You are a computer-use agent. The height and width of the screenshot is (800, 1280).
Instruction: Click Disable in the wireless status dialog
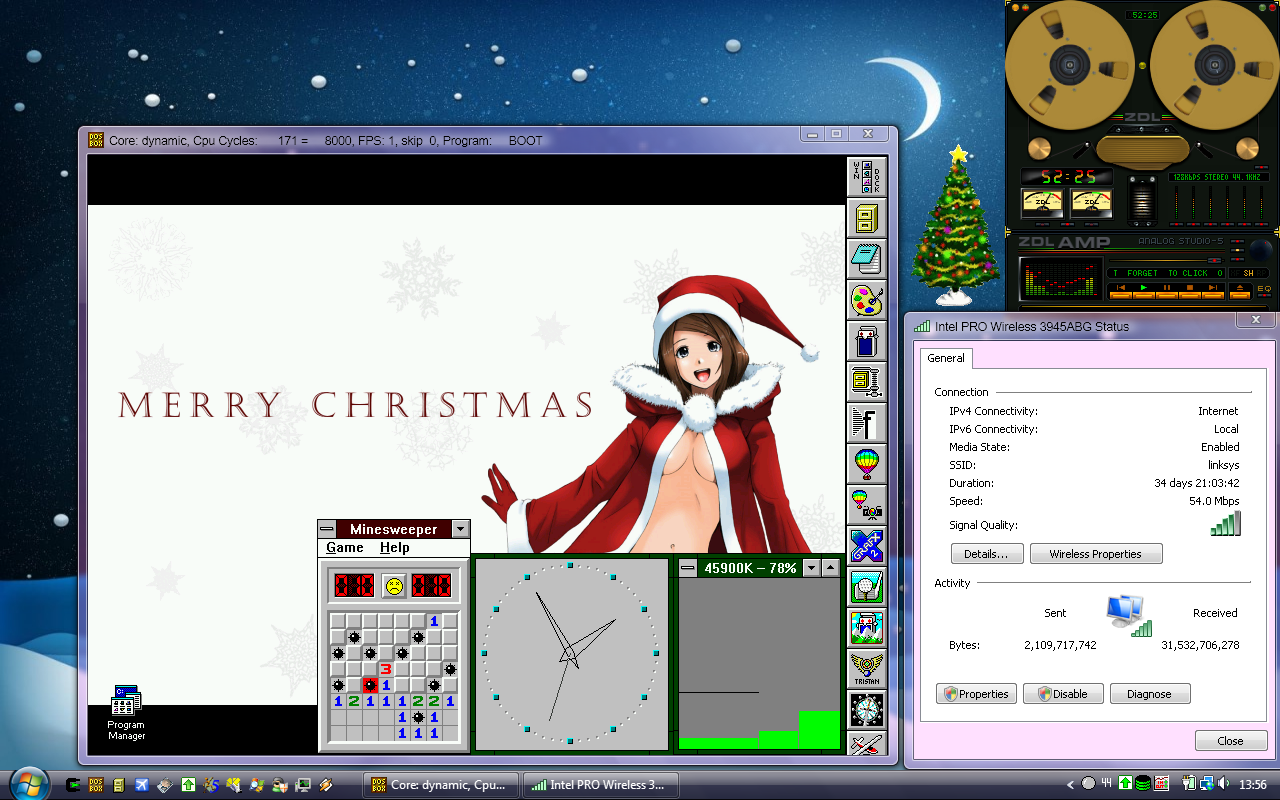click(x=1063, y=694)
